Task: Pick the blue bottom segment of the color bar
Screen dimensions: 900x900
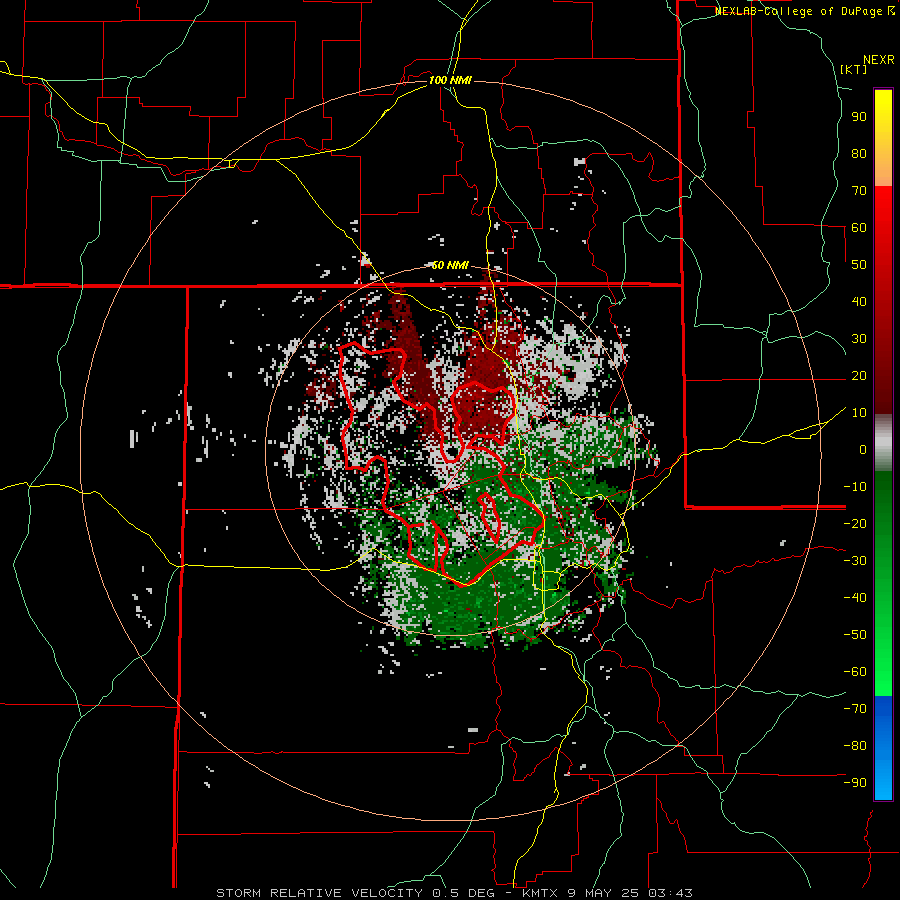Action: 883,748
